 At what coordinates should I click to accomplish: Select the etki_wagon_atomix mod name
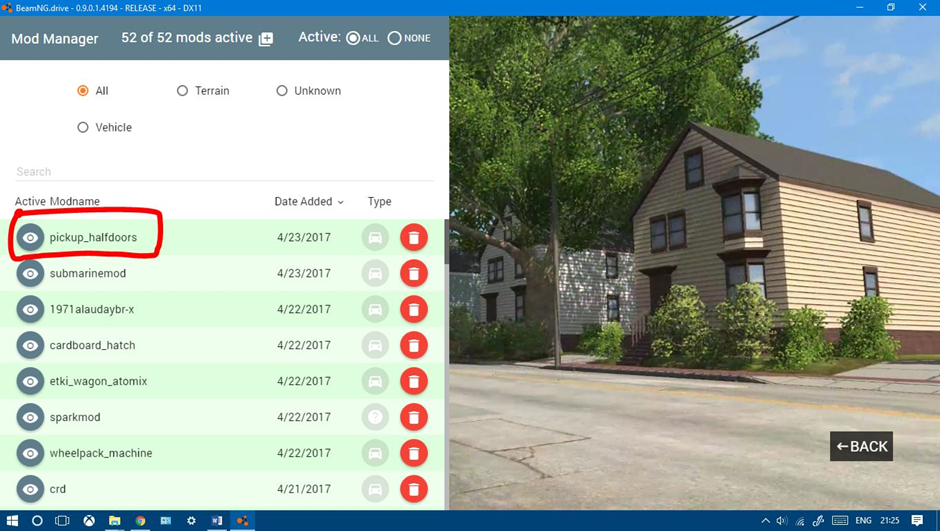click(98, 381)
